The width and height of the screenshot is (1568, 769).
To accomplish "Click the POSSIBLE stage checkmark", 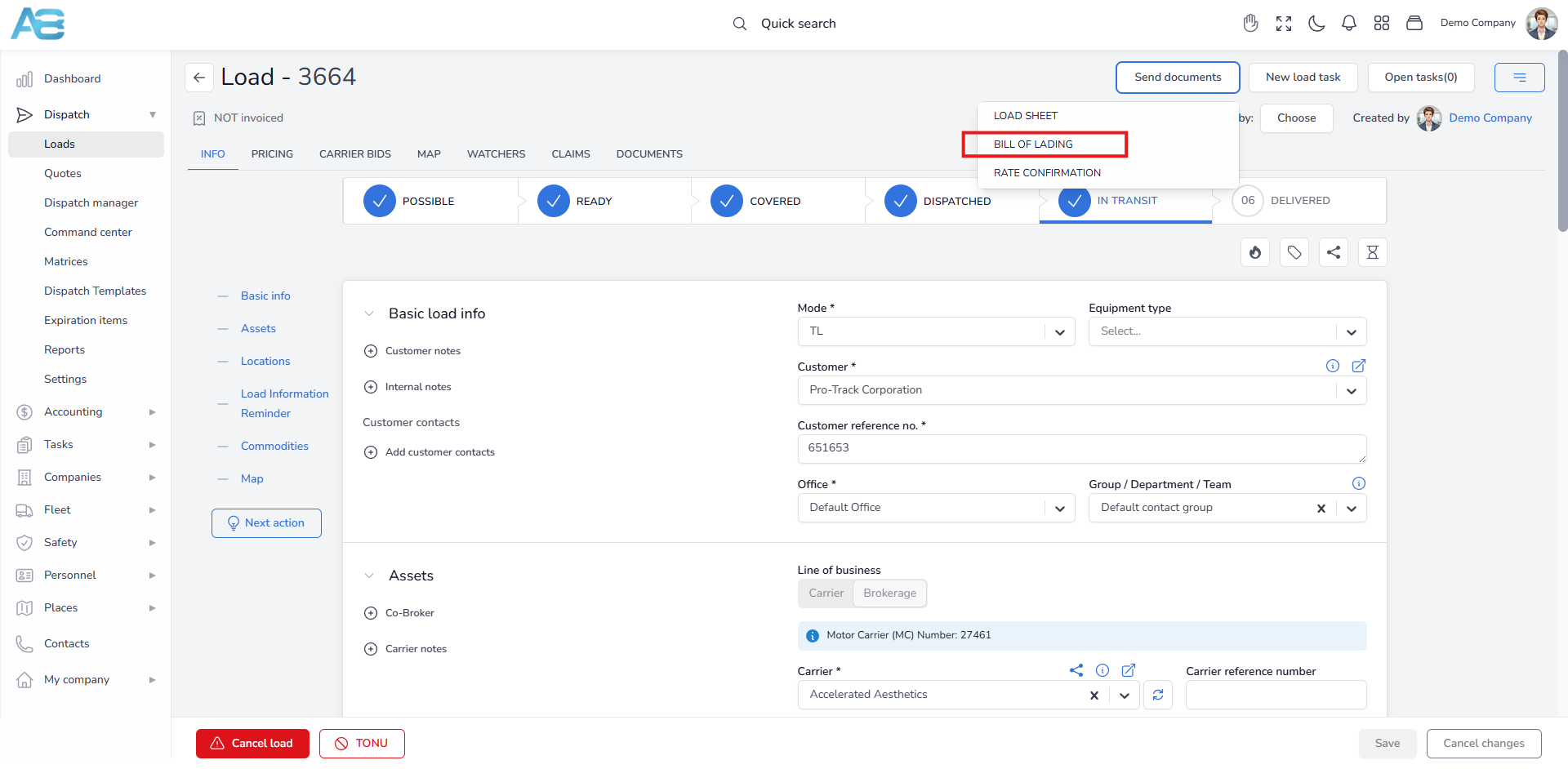I will tap(380, 201).
